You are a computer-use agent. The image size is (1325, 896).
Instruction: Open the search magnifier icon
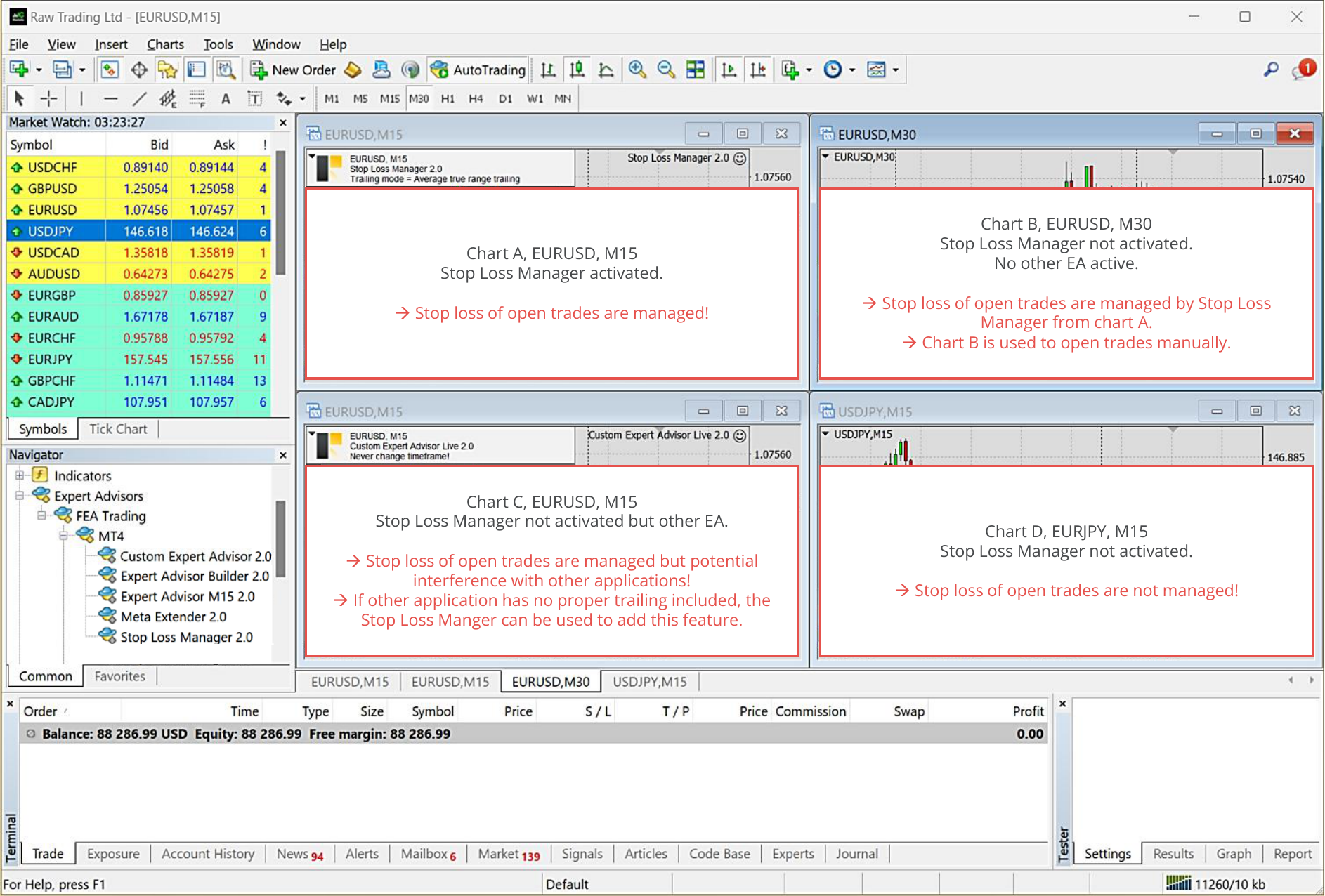pos(1271,70)
